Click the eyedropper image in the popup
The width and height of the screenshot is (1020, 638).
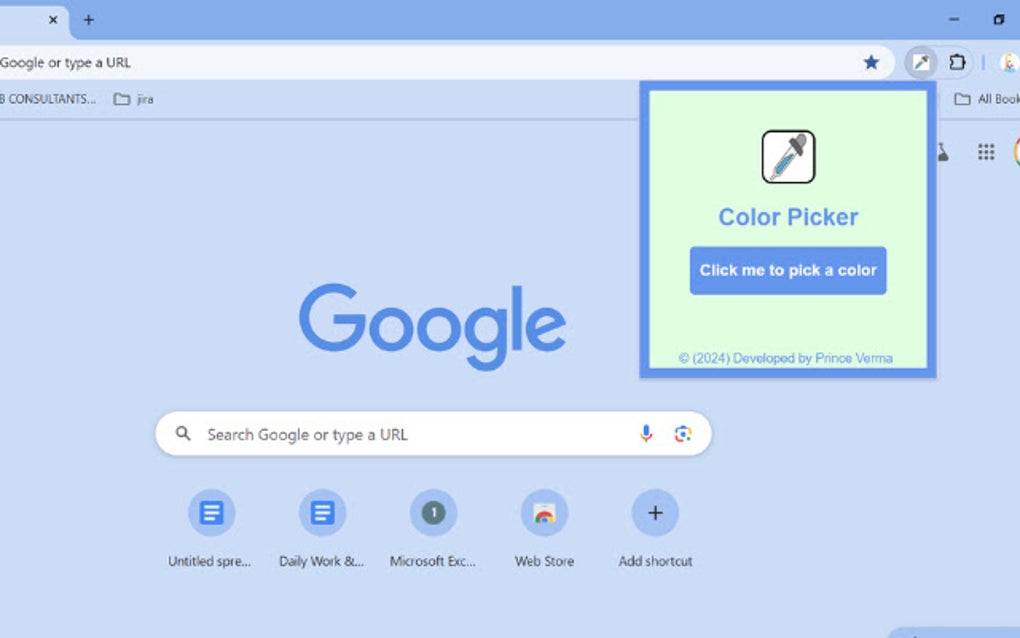788,156
